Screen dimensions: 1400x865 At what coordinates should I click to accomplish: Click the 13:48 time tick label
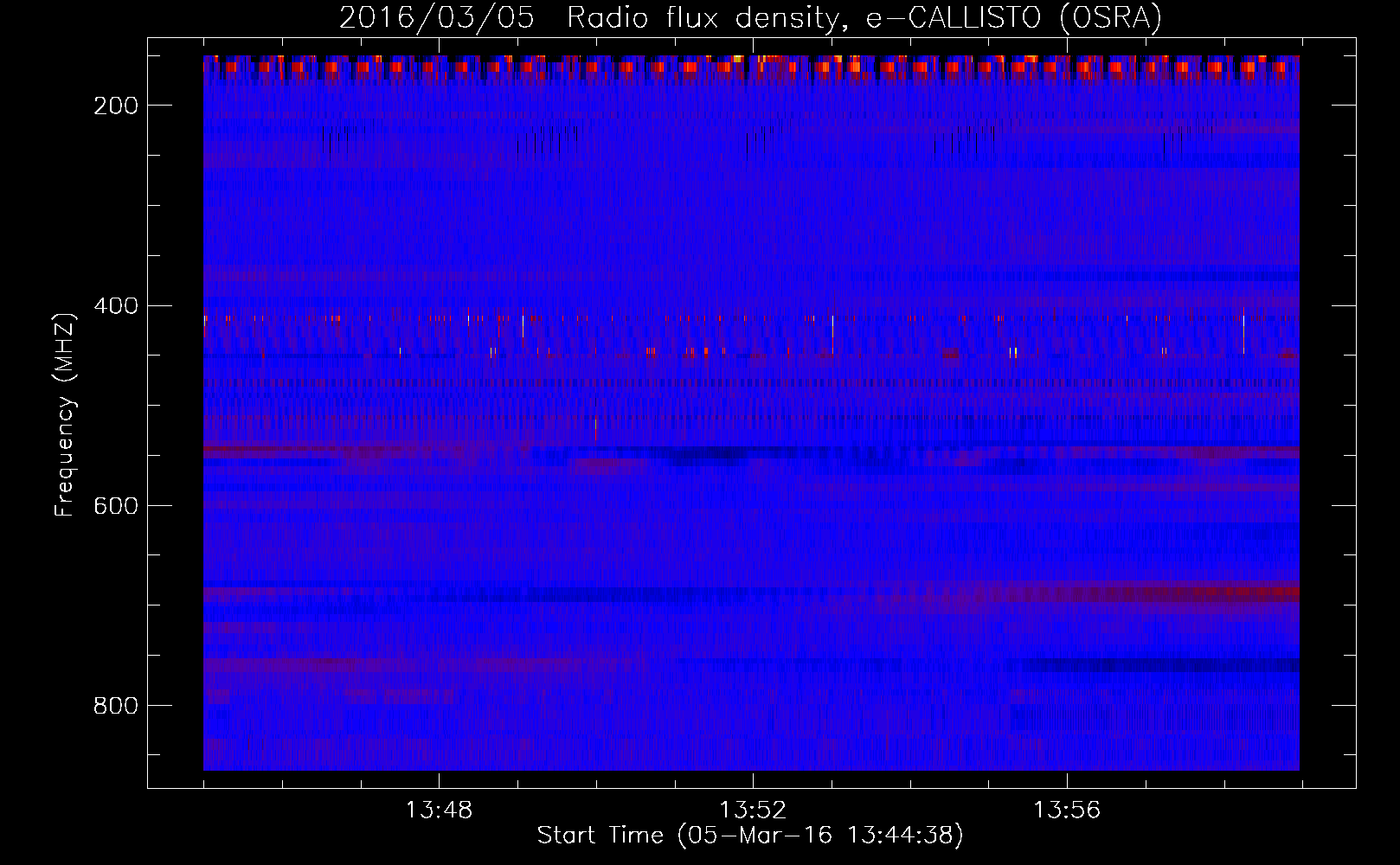coord(439,811)
